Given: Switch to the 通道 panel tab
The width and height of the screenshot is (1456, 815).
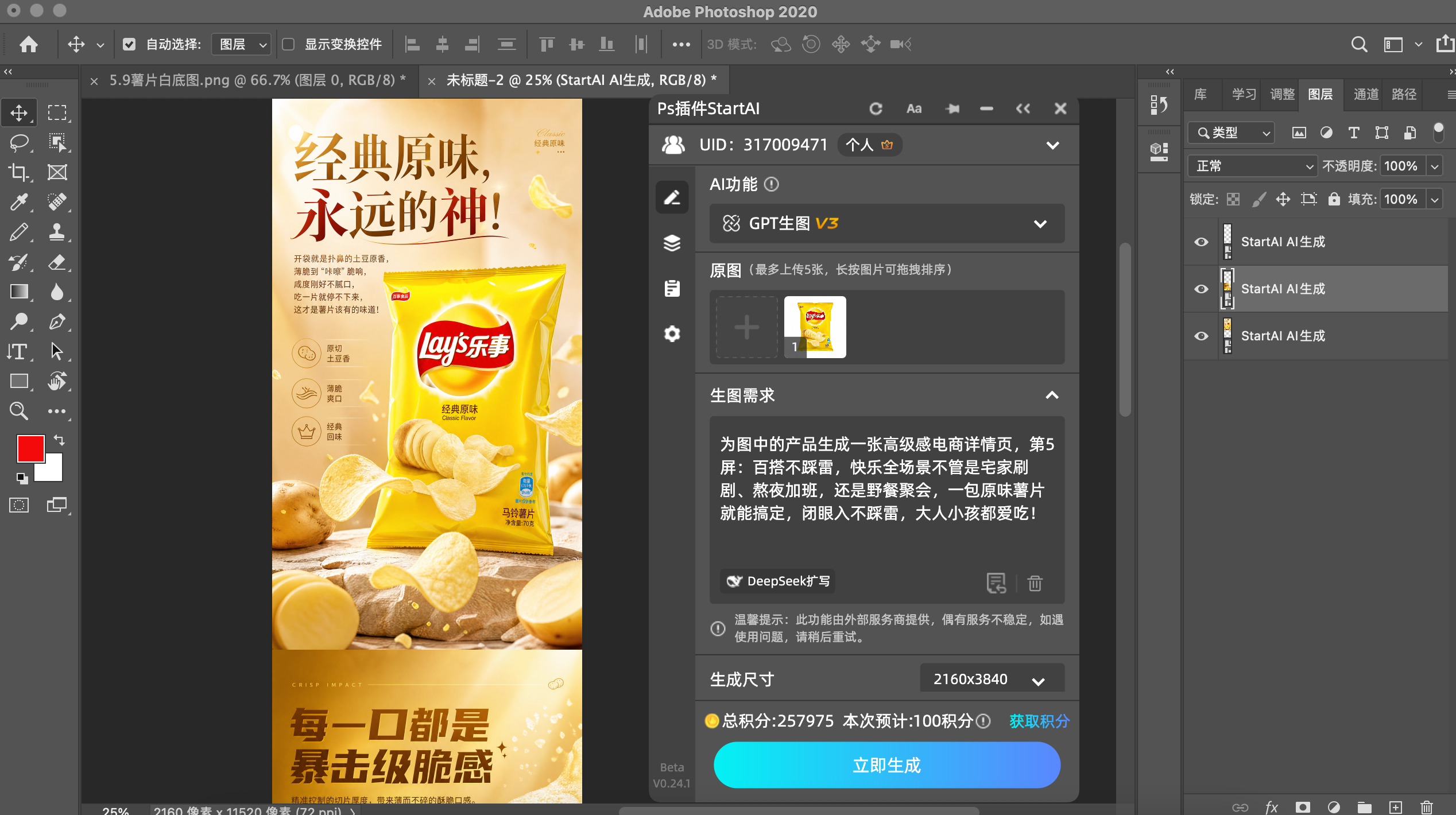Looking at the screenshot, I should point(1366,94).
